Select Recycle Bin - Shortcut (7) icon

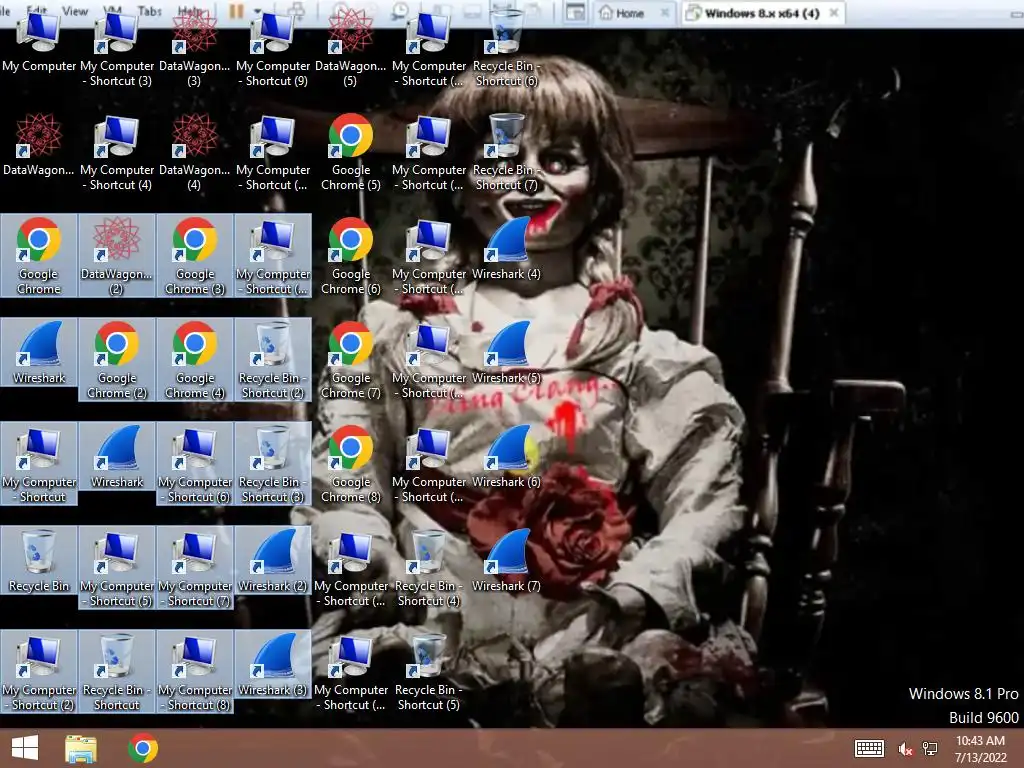click(507, 154)
